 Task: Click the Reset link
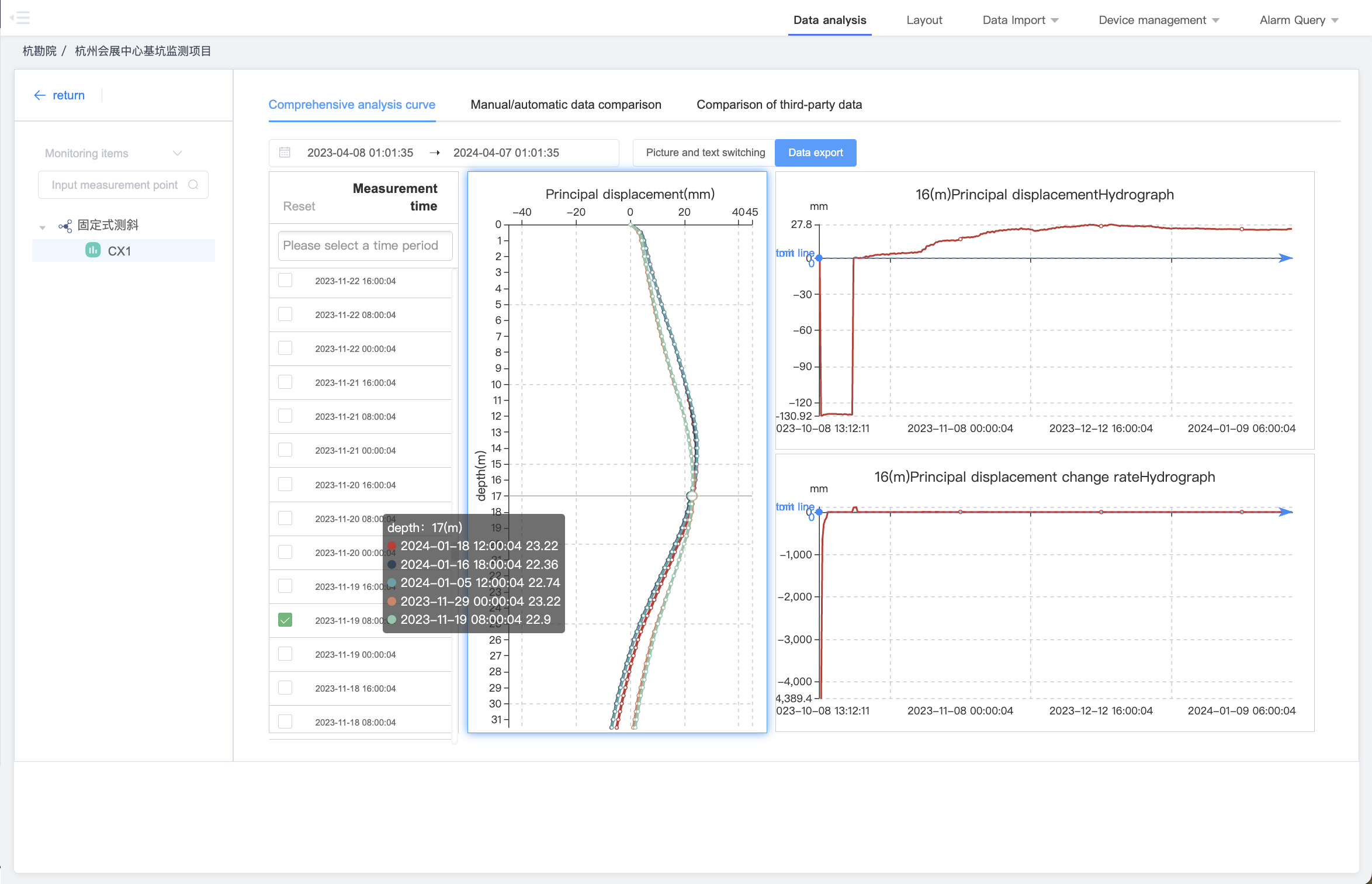click(299, 206)
